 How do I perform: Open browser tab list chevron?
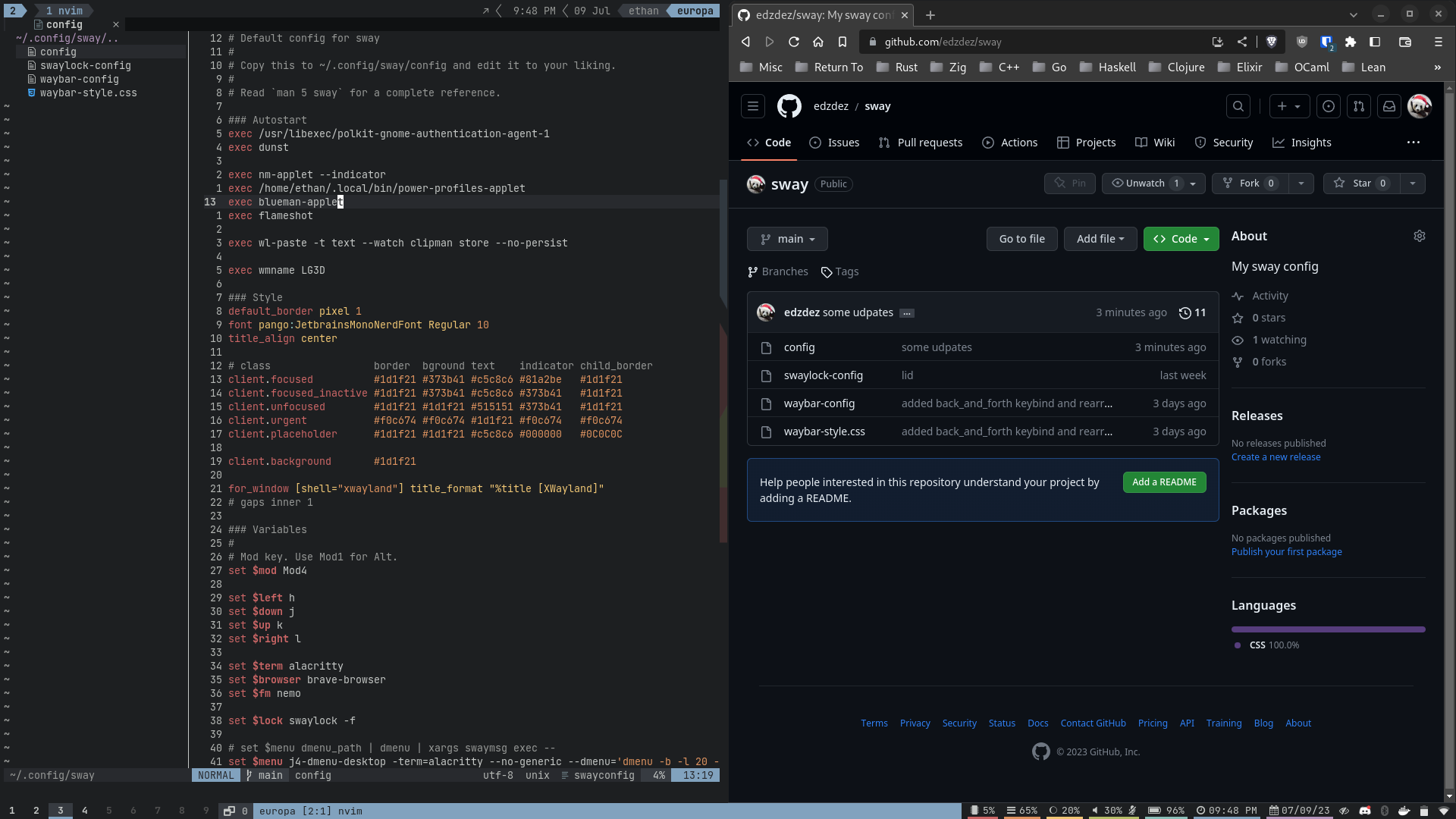(x=1354, y=14)
